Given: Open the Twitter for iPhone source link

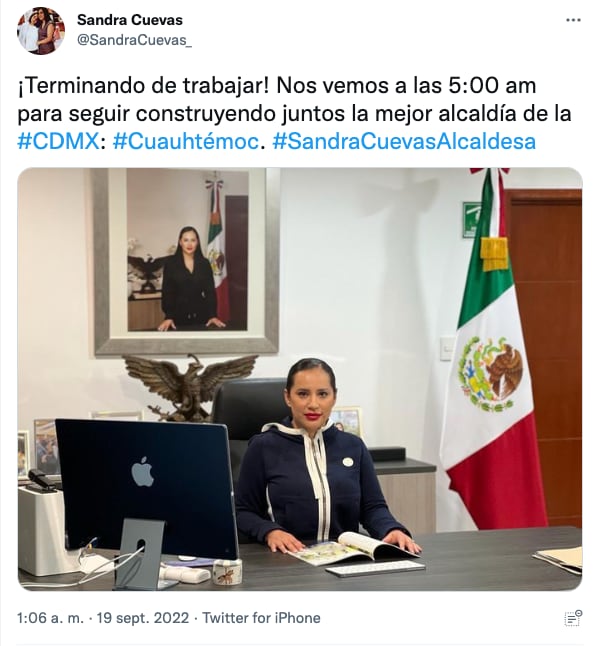Looking at the screenshot, I should tap(261, 618).
